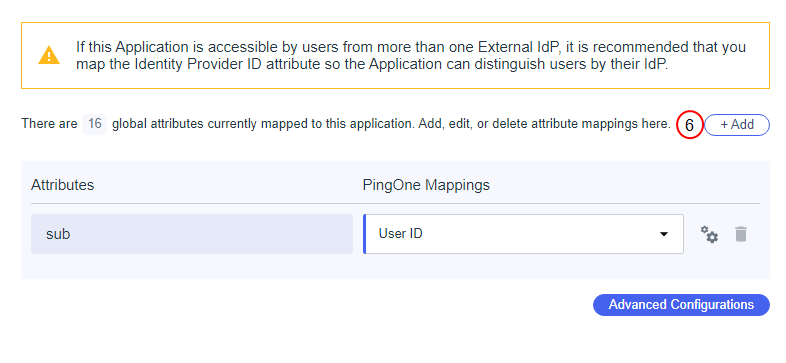Select the sub attribute name field

(x=191, y=234)
